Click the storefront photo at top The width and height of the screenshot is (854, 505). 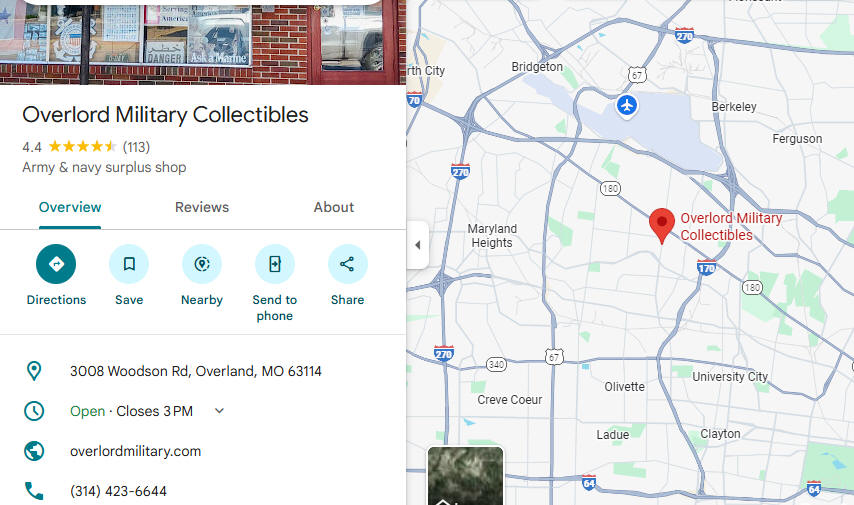click(x=203, y=42)
